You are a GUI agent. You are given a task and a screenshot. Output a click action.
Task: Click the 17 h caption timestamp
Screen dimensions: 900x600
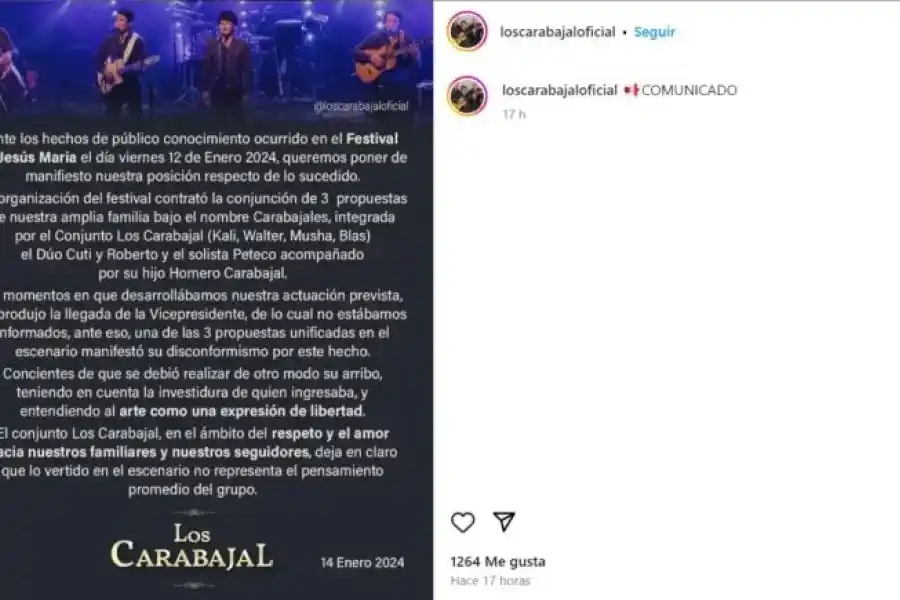pos(514,114)
